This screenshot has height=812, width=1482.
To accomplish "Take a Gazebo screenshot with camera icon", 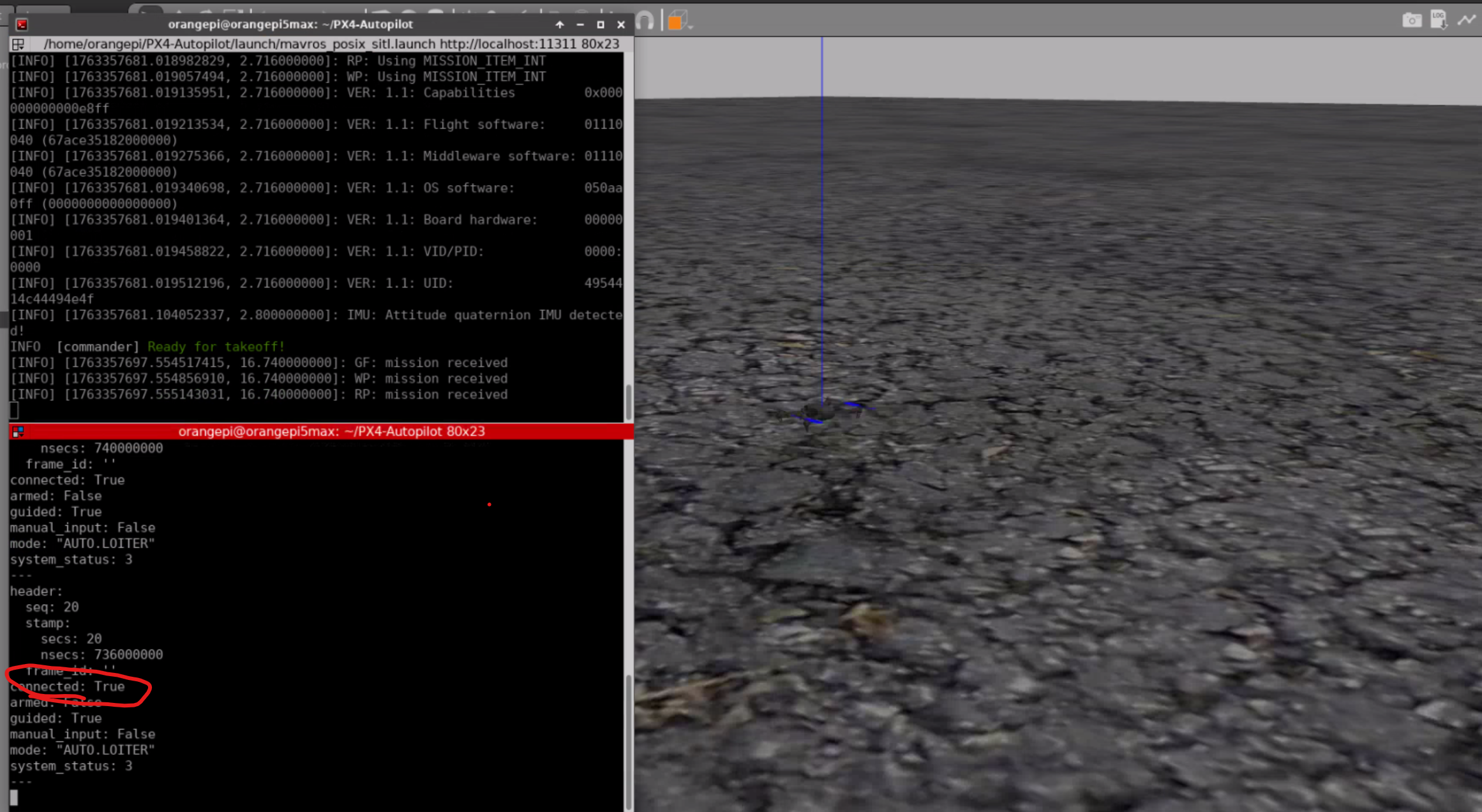I will coord(1411,20).
